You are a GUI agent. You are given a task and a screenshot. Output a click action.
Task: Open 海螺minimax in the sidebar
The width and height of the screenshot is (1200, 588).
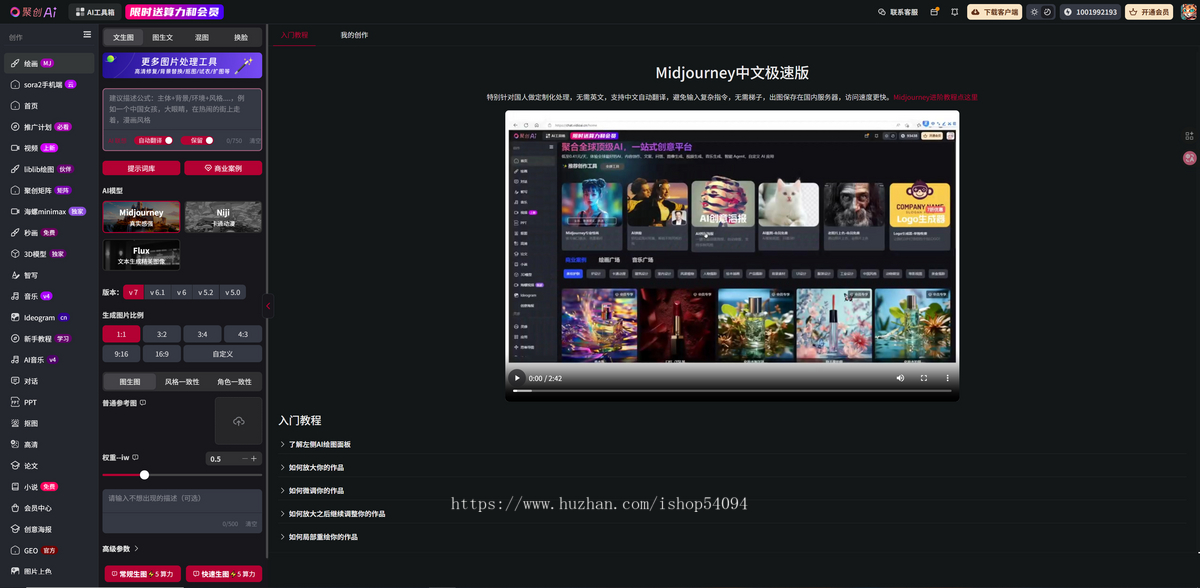click(49, 211)
